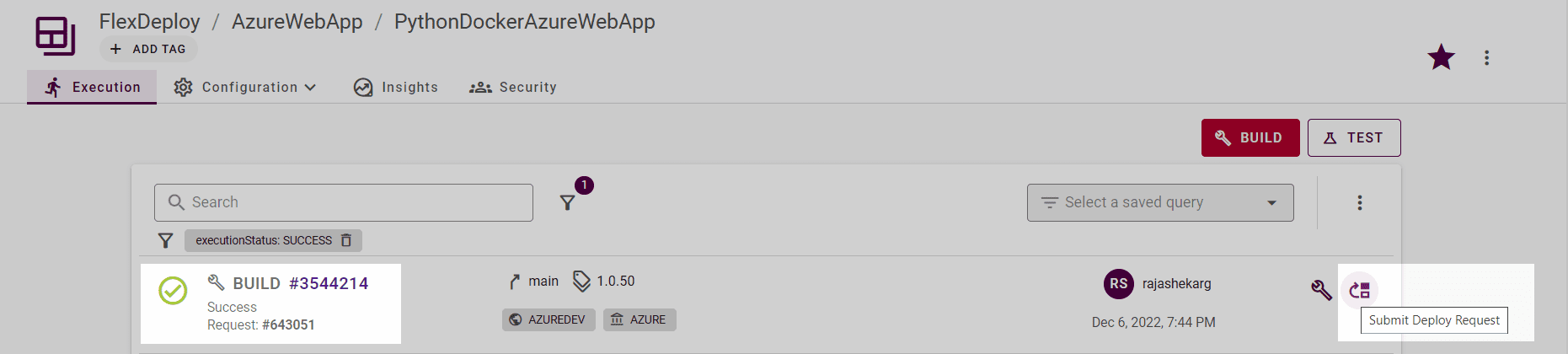The width and height of the screenshot is (1568, 354).
Task: Click the green success checkmark status icon
Action: [x=173, y=291]
